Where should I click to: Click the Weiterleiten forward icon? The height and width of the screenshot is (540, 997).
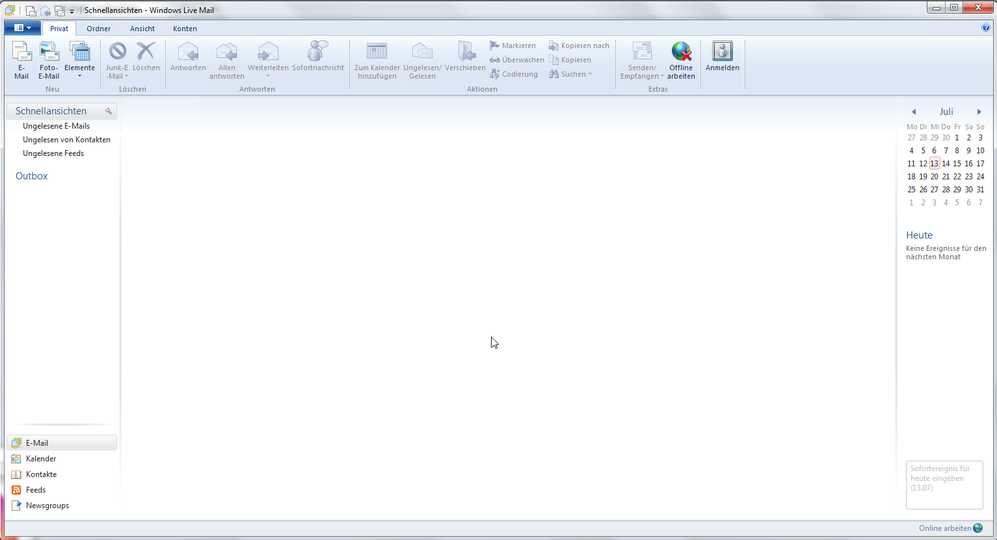click(268, 51)
